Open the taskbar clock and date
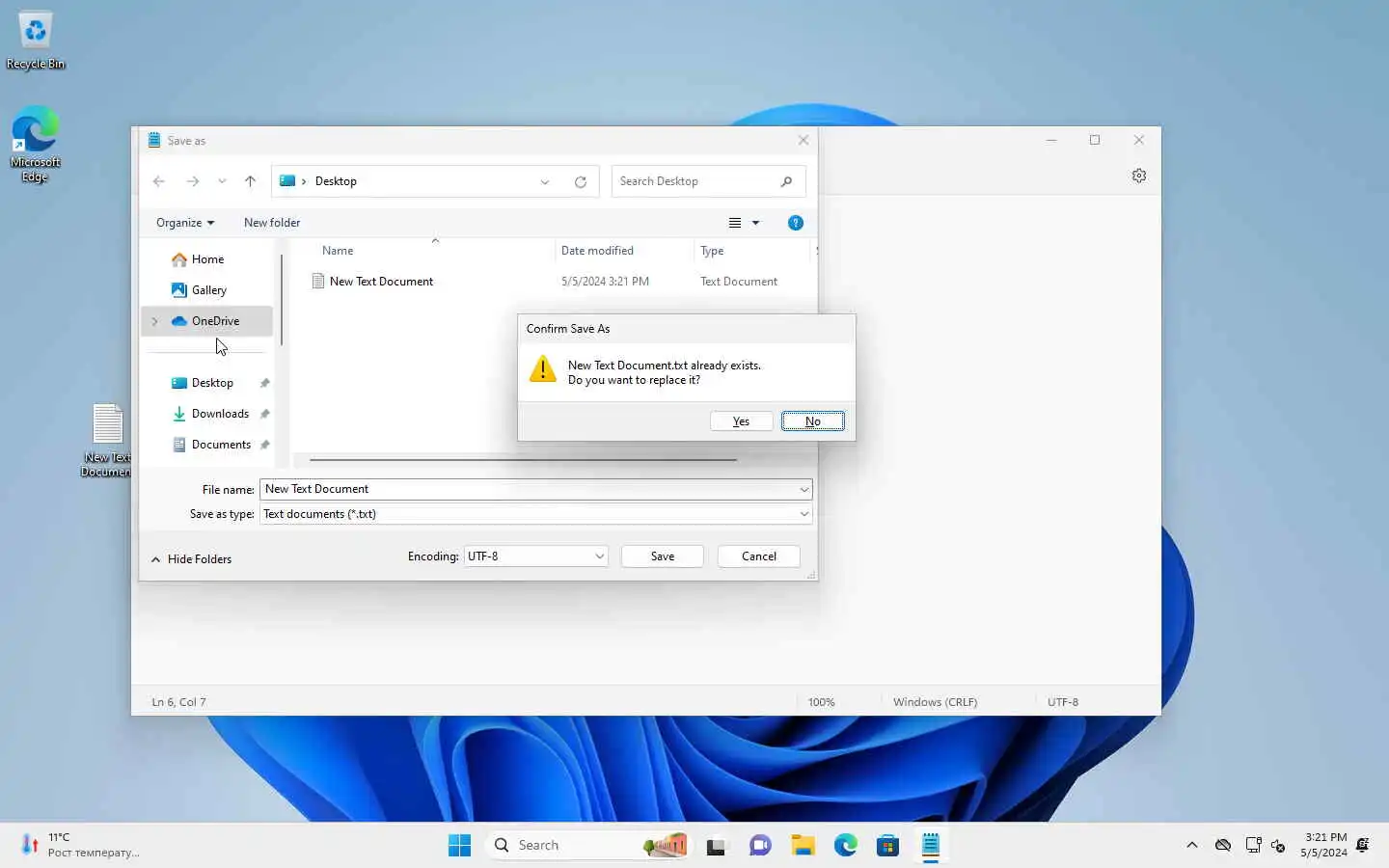 pos(1324,845)
